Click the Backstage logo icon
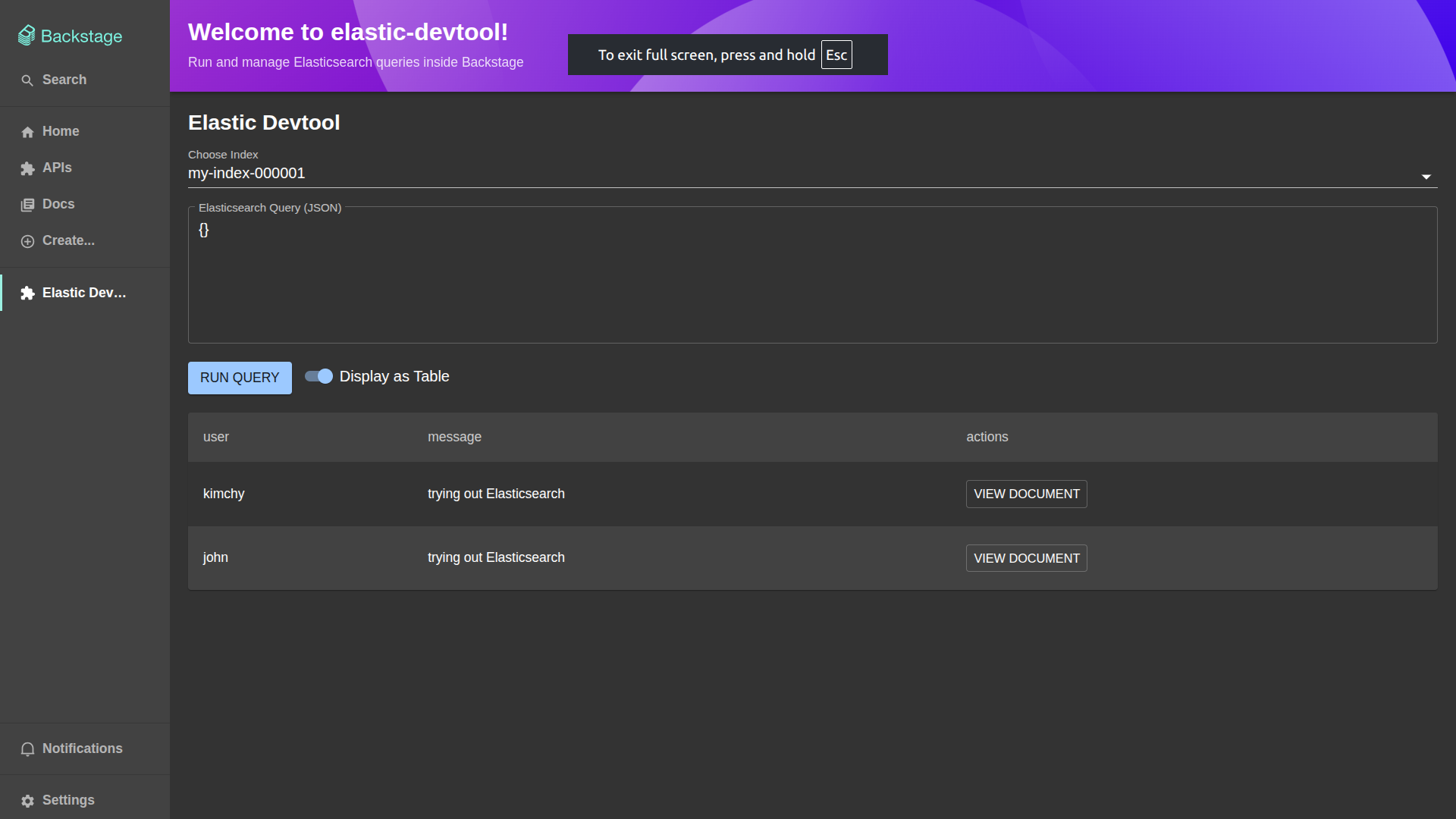 pos(27,36)
